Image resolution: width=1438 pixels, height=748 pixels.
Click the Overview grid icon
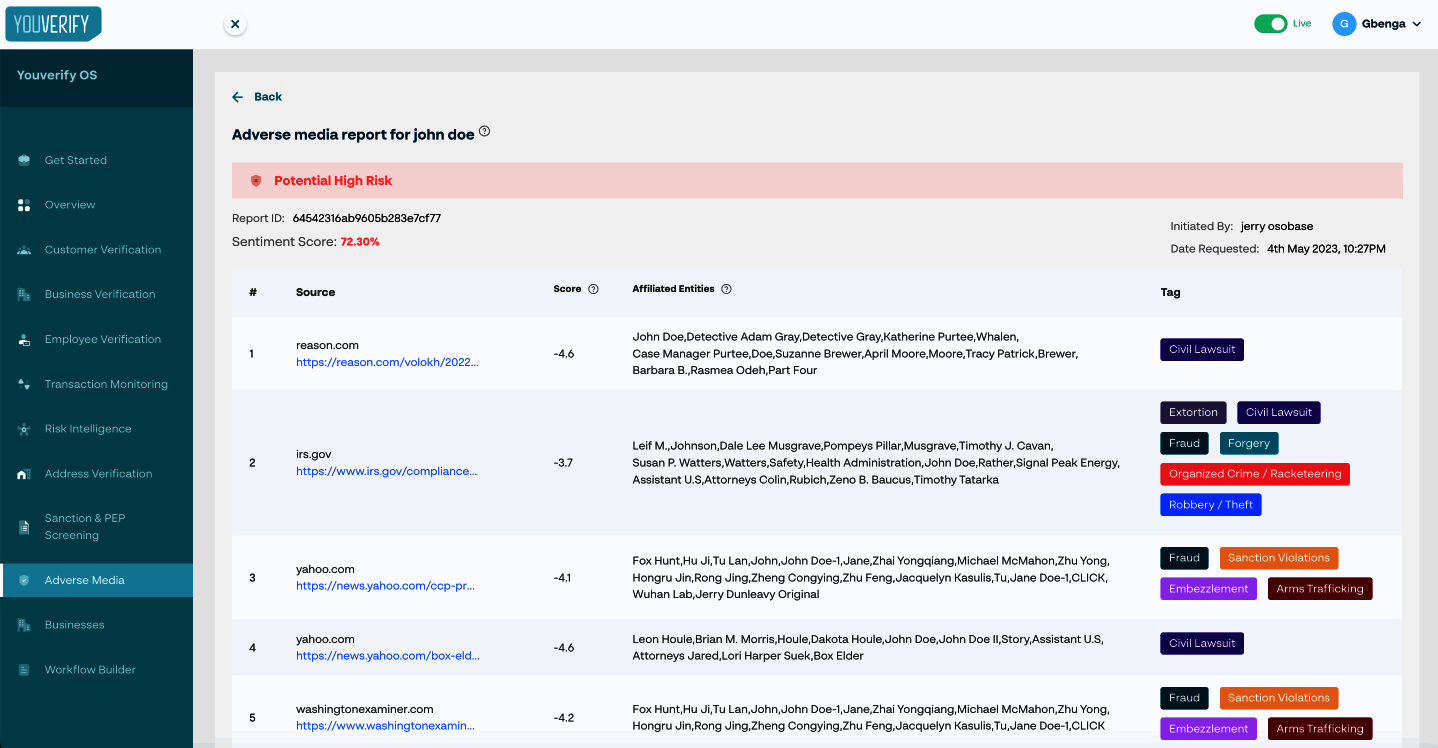(x=24, y=205)
